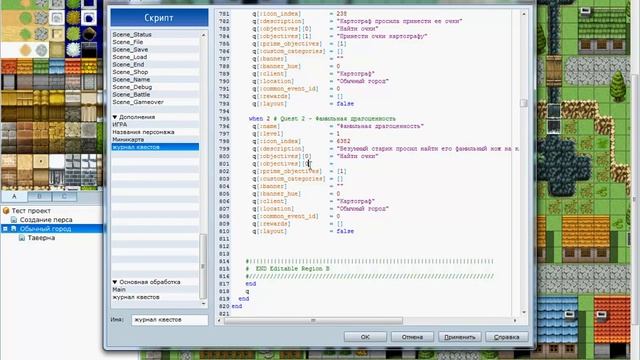Confirm with the OK button
The width and height of the screenshot is (640, 360).
tap(365, 337)
